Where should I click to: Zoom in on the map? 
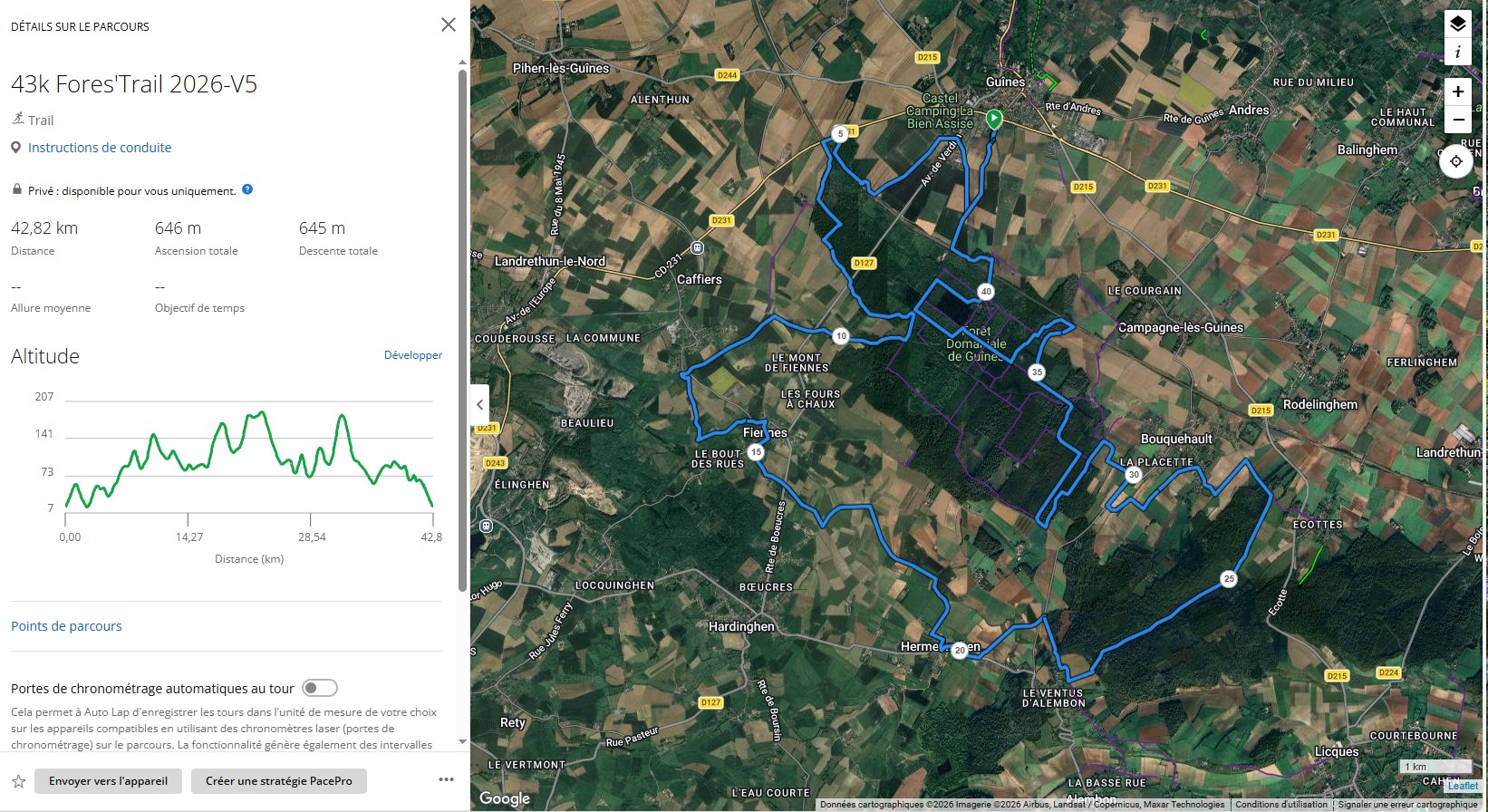[x=1457, y=92]
